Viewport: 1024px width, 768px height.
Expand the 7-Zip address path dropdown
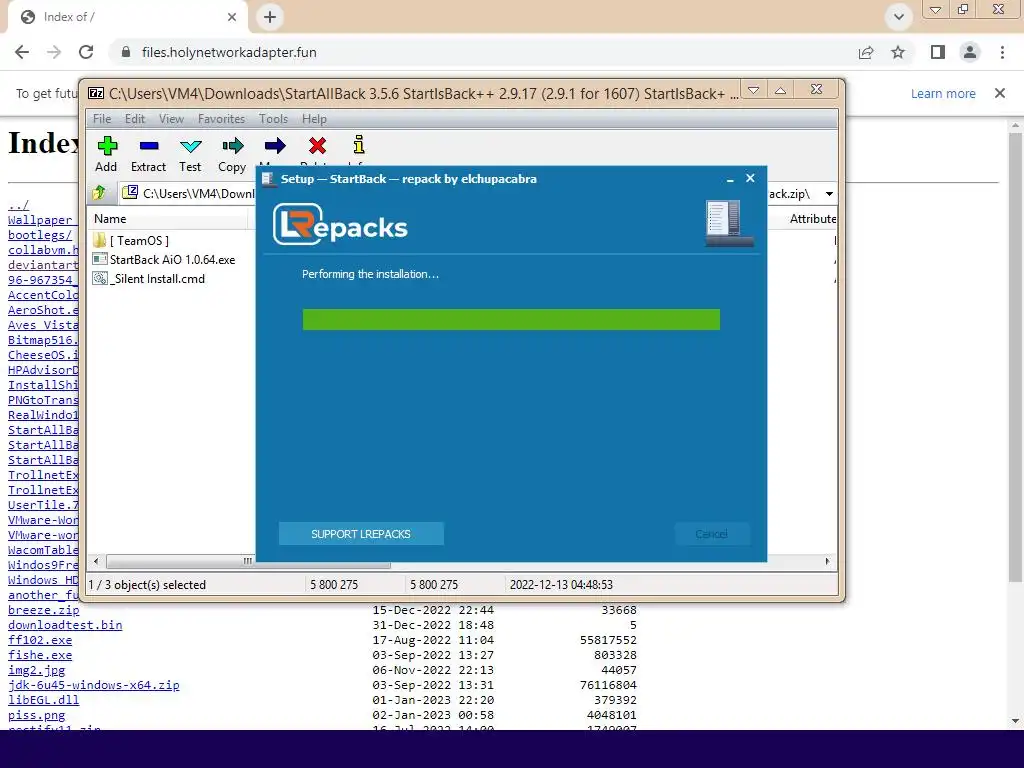(829, 194)
